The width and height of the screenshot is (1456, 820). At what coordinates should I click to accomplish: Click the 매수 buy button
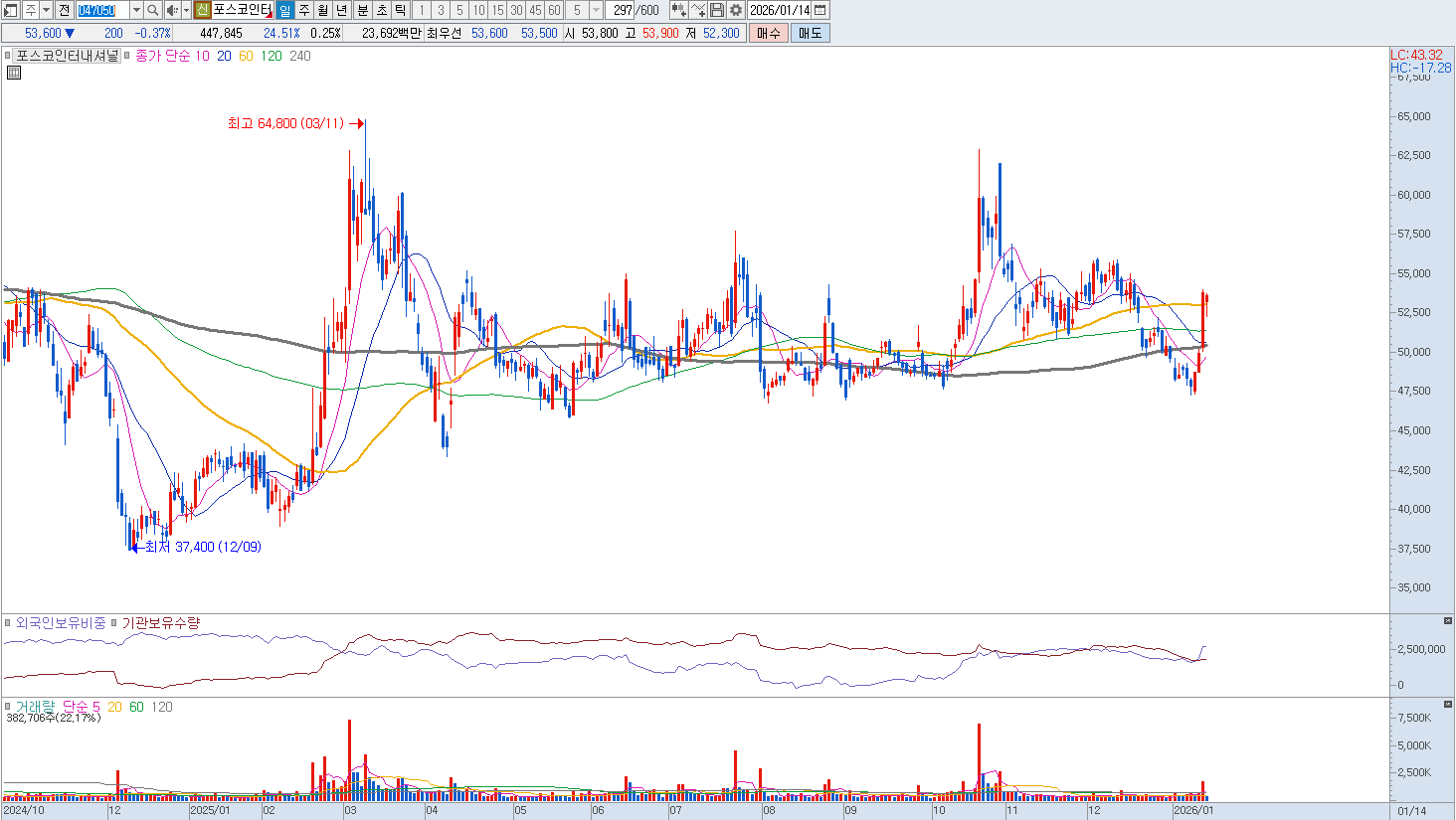pyautogui.click(x=768, y=33)
